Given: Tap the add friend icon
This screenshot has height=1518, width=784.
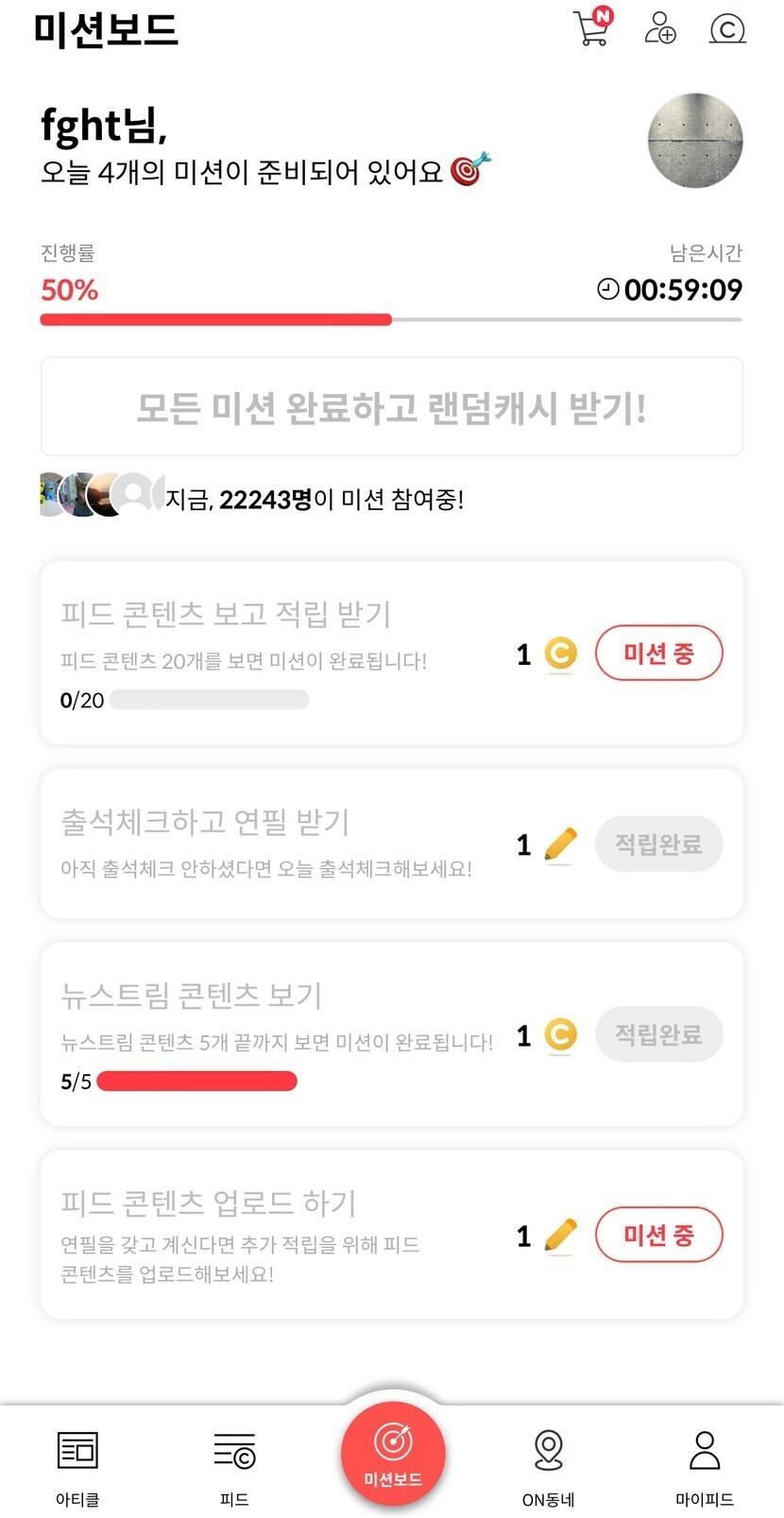Looking at the screenshot, I should [660, 28].
